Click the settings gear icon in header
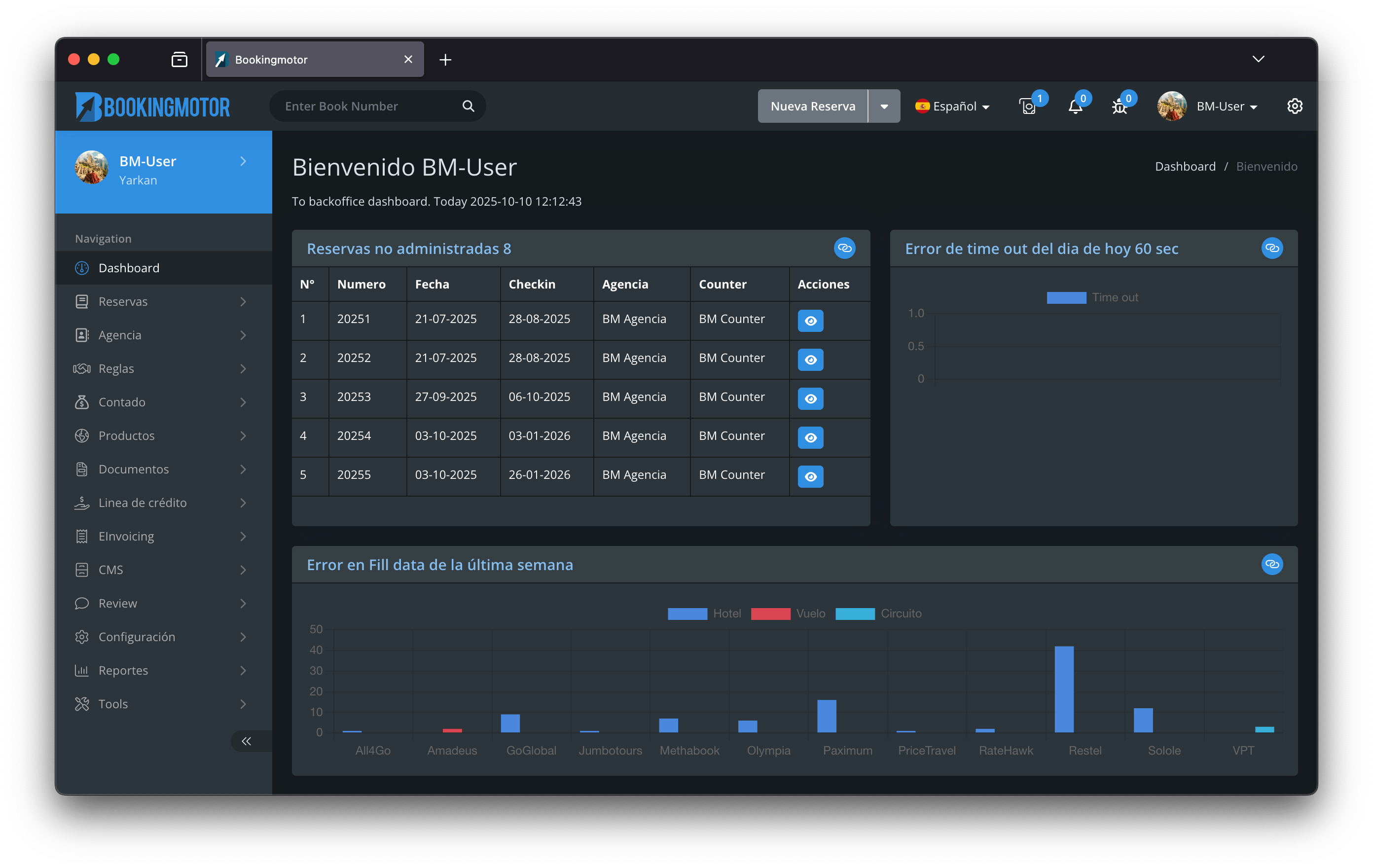The image size is (1373, 868). [x=1294, y=106]
